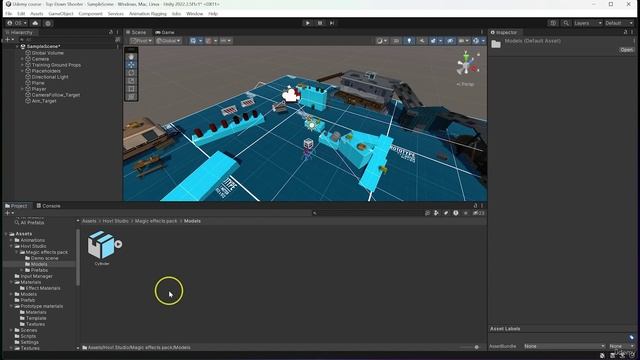Click the Scene orientation gizmo
This screenshot has width=640, height=360.
[467, 64]
